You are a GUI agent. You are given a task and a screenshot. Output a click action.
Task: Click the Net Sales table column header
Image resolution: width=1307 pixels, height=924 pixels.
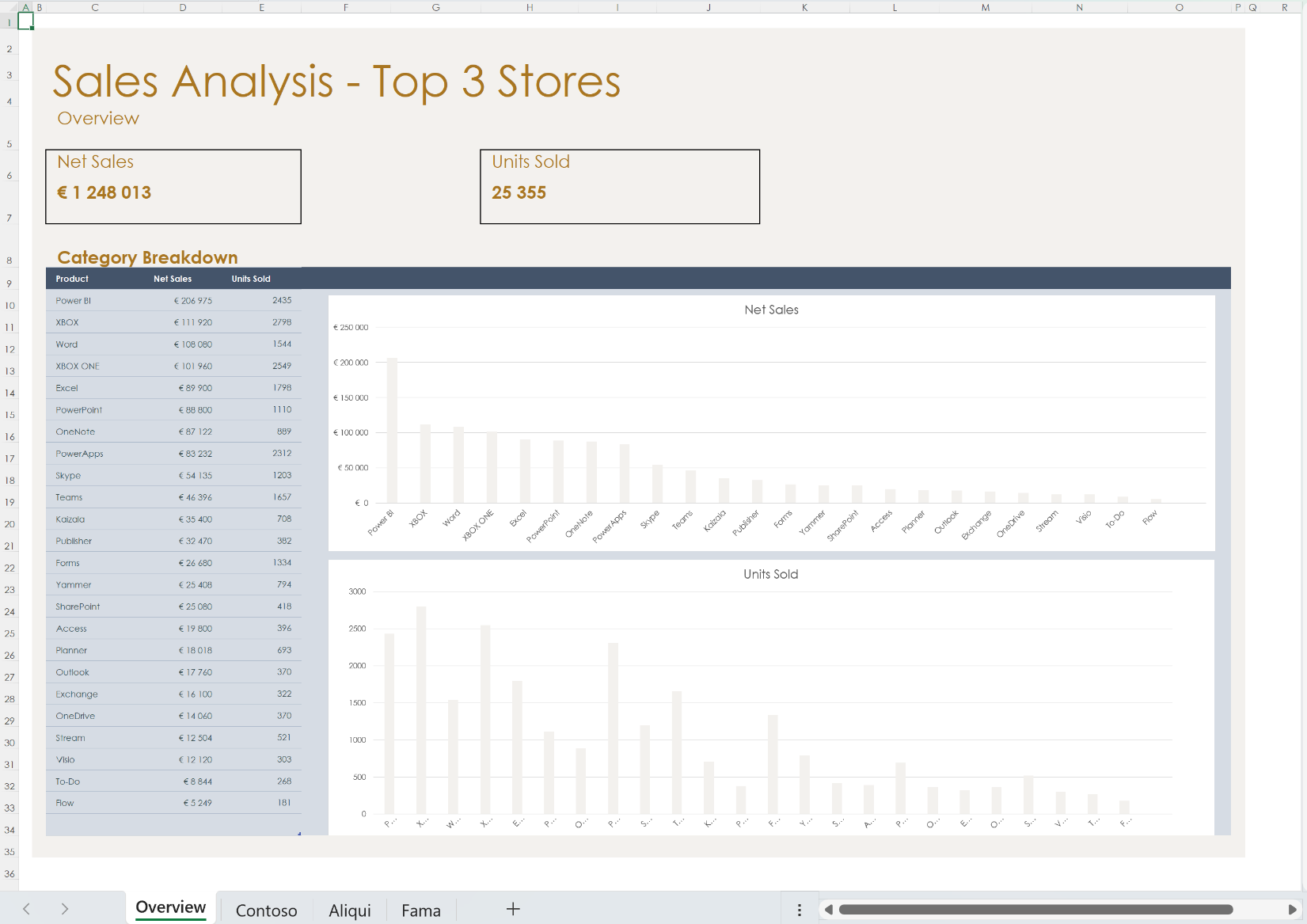(x=173, y=279)
